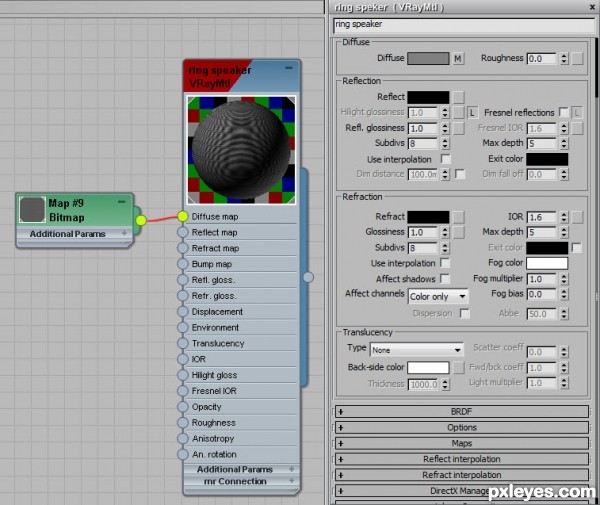600x505 pixels.
Task: Click the Reflection Subdivs spinner arrows
Action: (445, 143)
